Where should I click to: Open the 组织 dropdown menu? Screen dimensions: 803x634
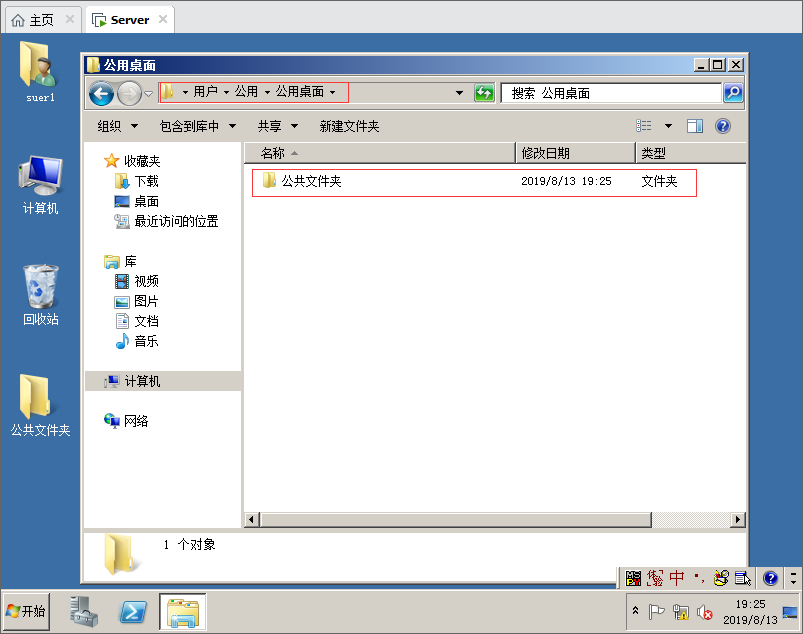[116, 126]
